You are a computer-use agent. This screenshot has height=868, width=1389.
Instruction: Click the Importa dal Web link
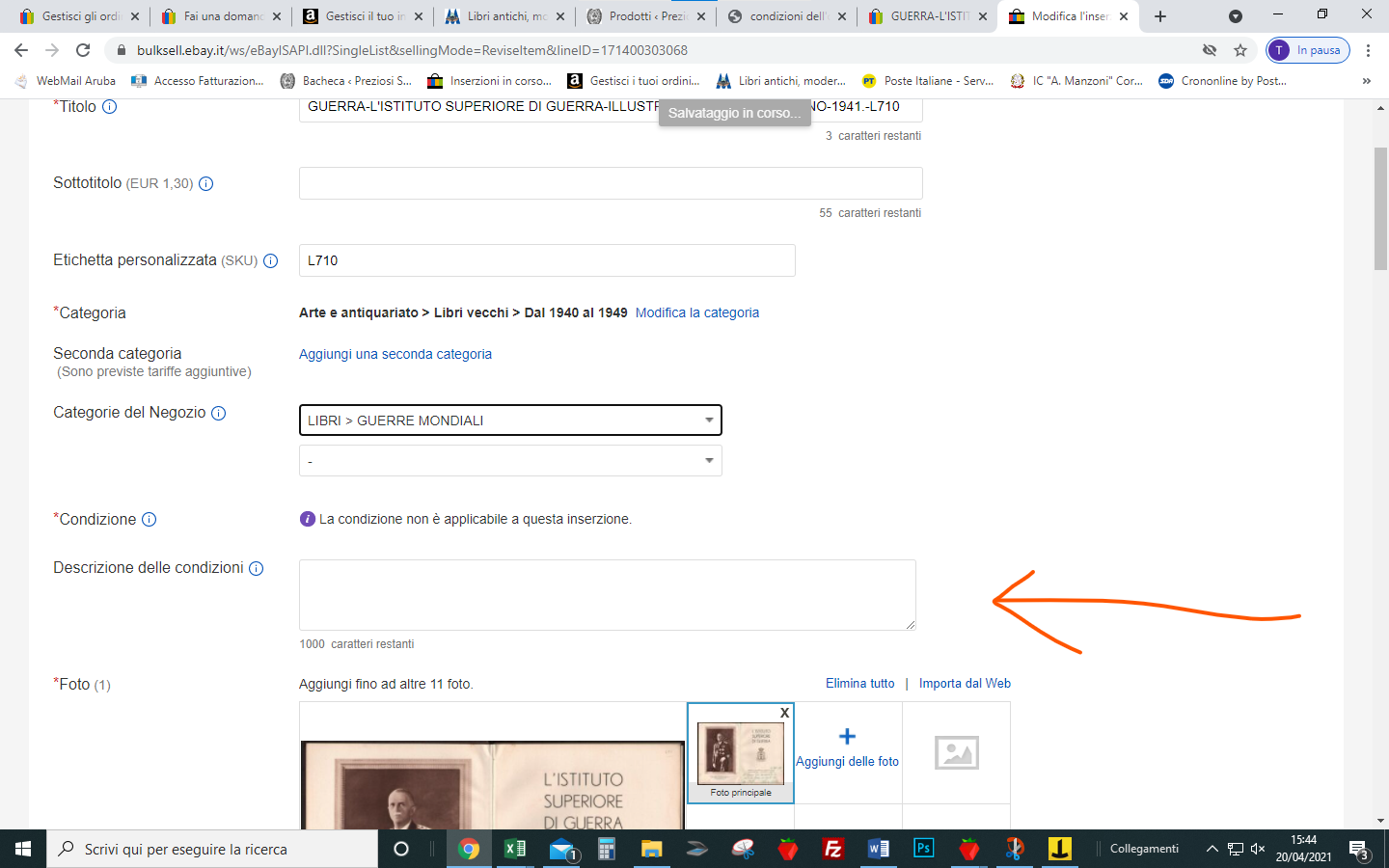pyautogui.click(x=965, y=683)
